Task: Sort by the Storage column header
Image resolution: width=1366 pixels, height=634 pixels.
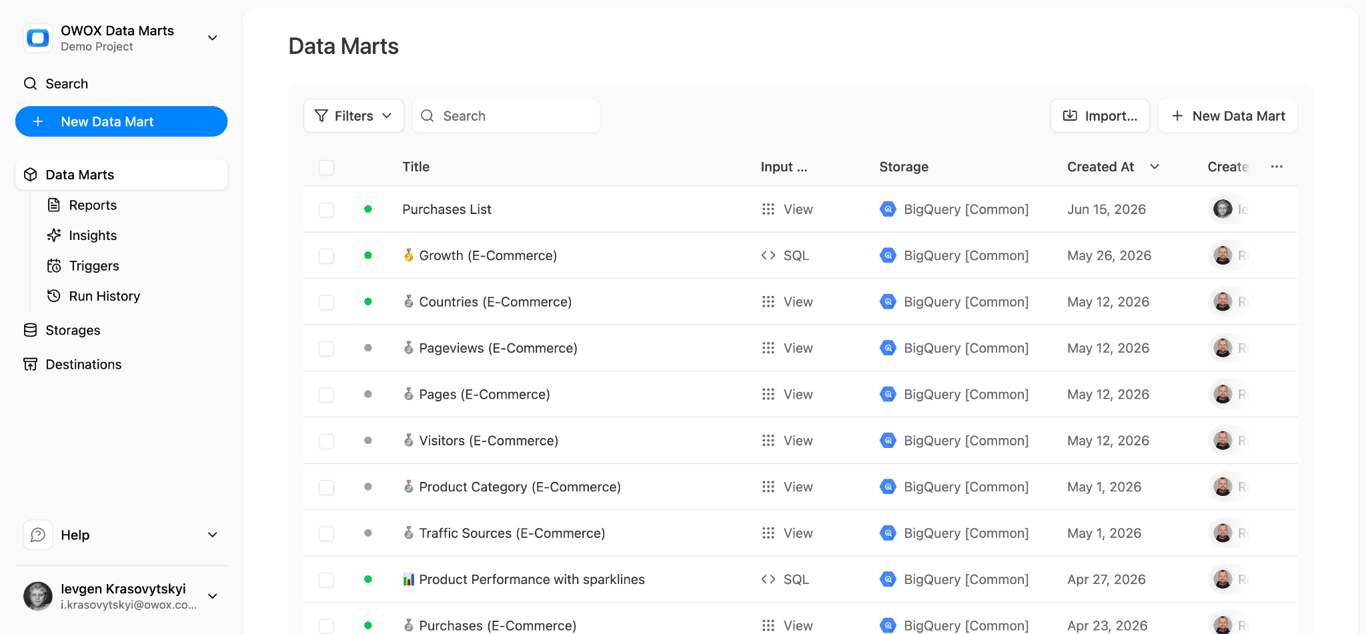Action: 904,167
